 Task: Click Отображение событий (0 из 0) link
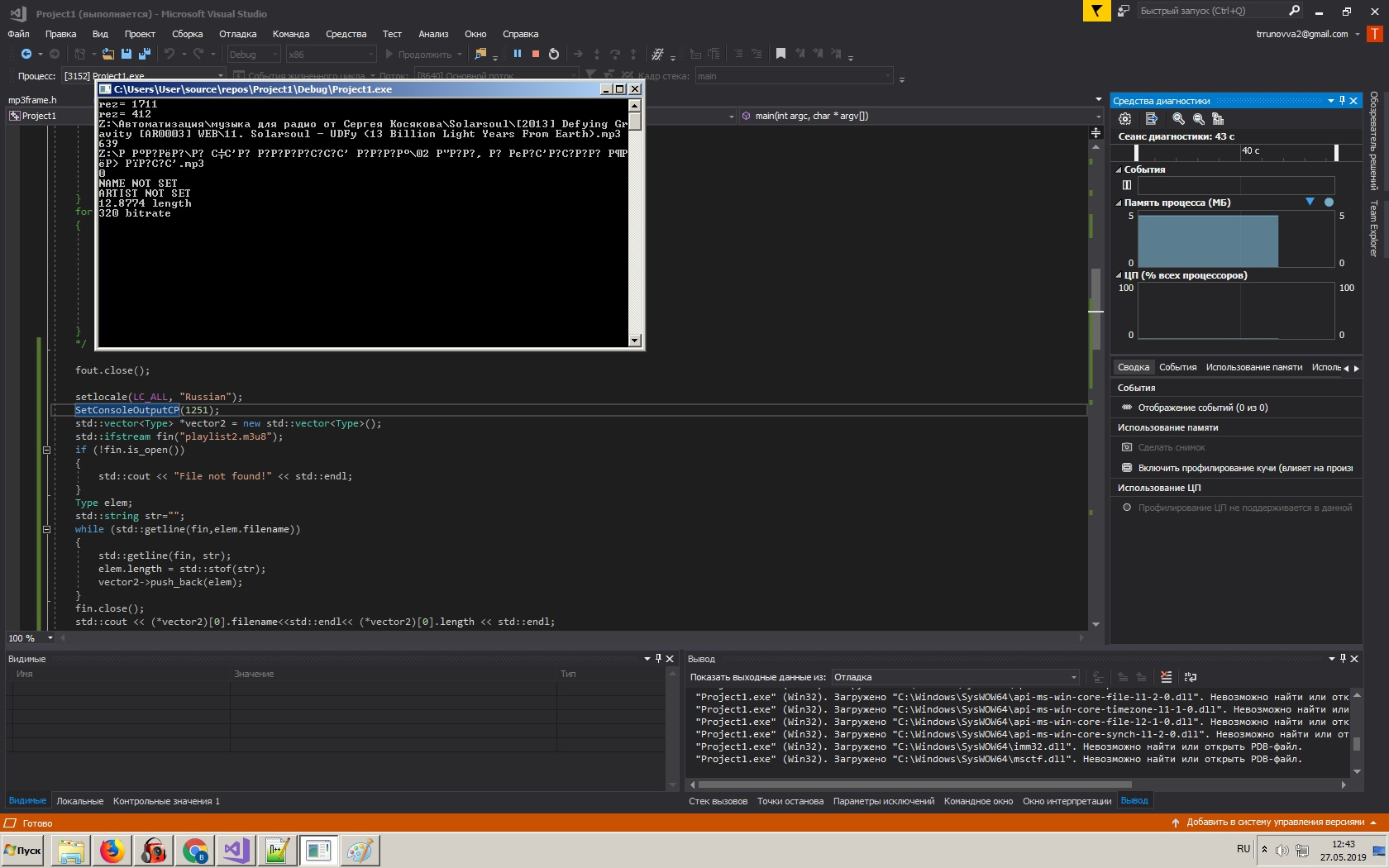(x=1202, y=408)
